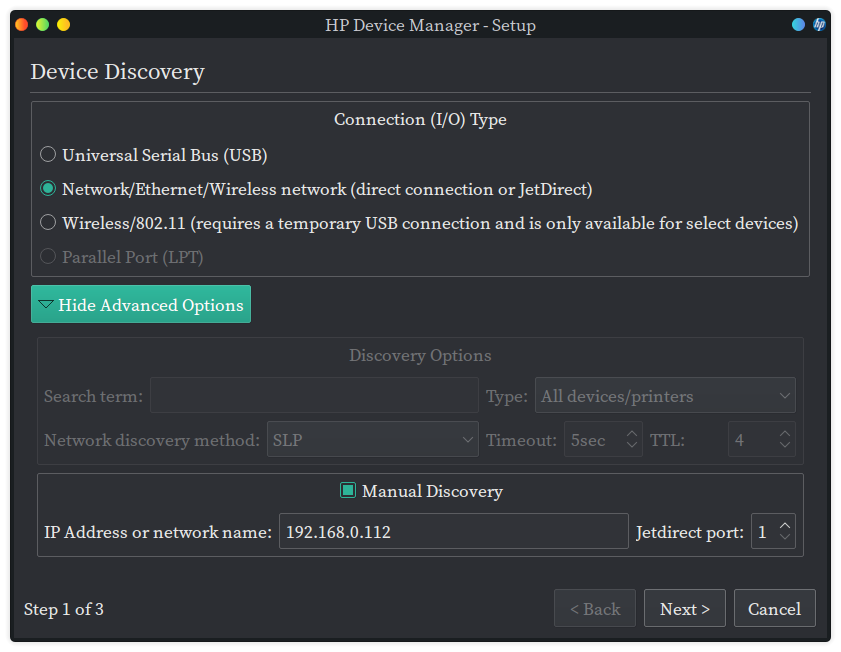Click the Search term text field
The image size is (841, 652).
tap(314, 396)
